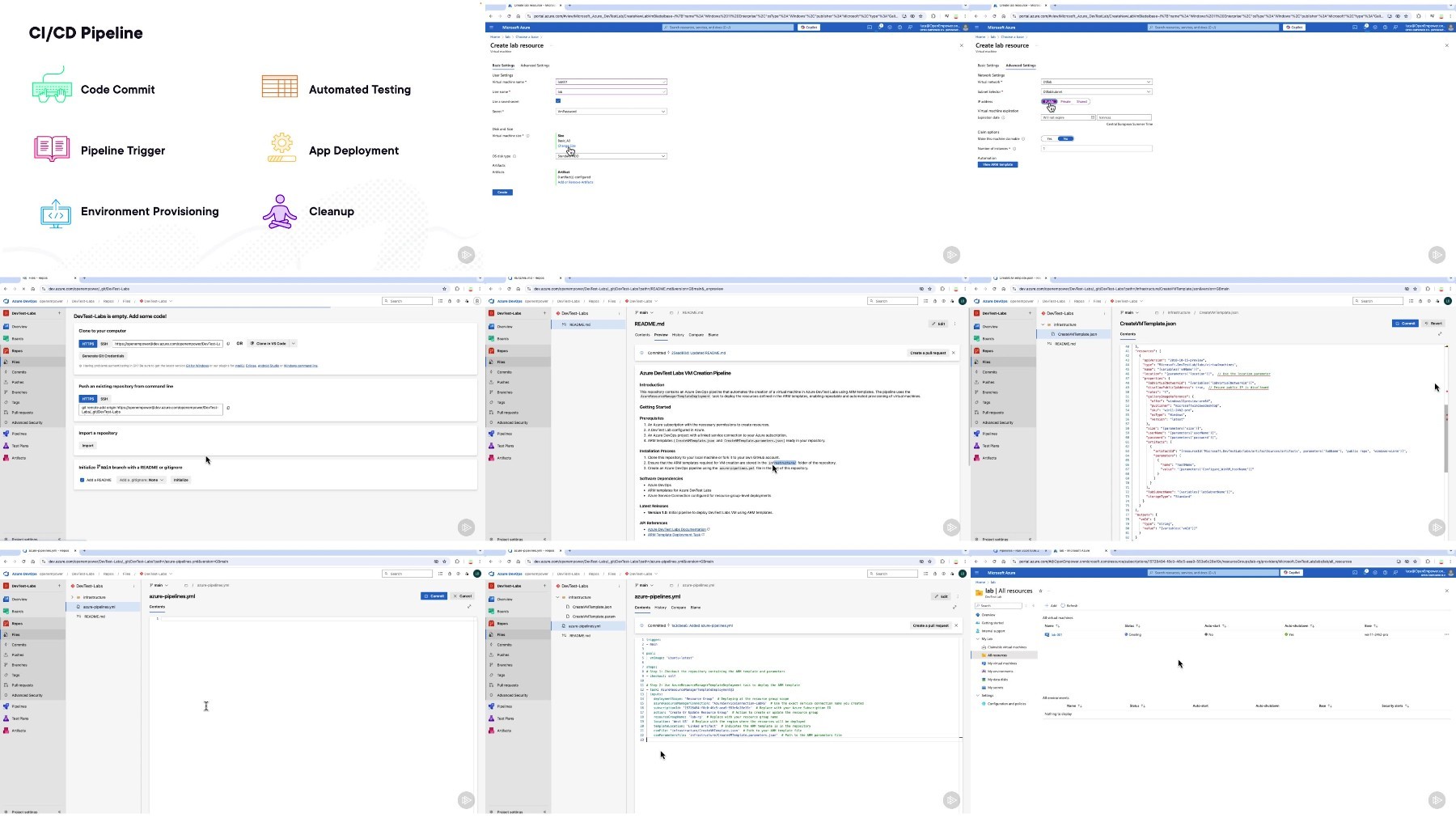Image resolution: width=1456 pixels, height=818 pixels.
Task: Open Pipelines icon in the empty DevTest-Labs repo panel
Action: pos(6,434)
